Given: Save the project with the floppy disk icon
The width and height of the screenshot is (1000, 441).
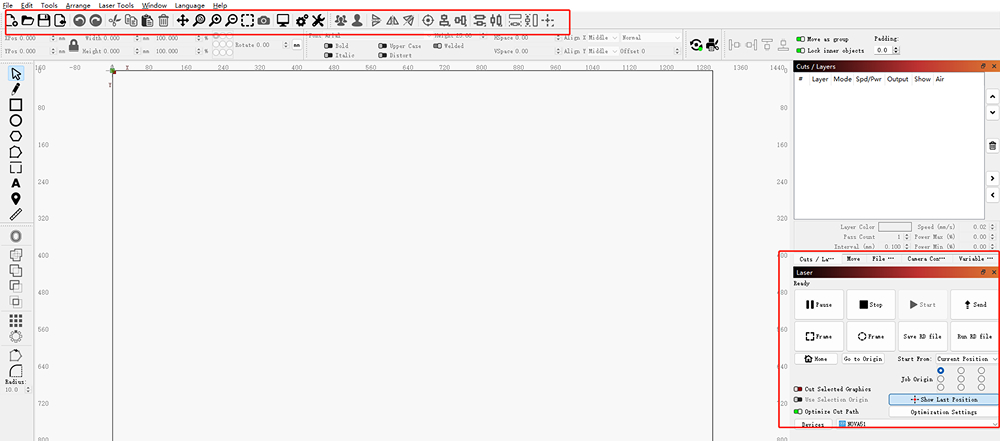Looking at the screenshot, I should tap(44, 21).
